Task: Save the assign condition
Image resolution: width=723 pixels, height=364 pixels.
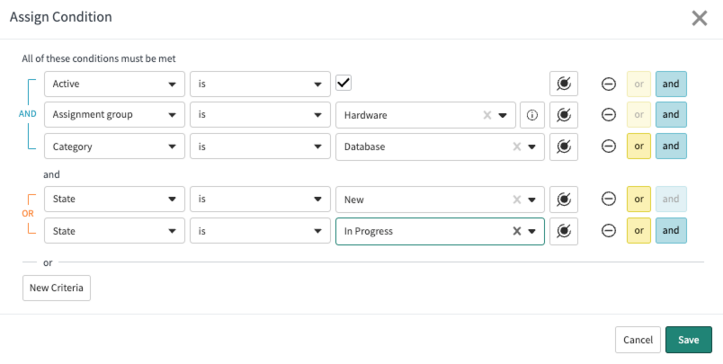Action: (x=688, y=340)
